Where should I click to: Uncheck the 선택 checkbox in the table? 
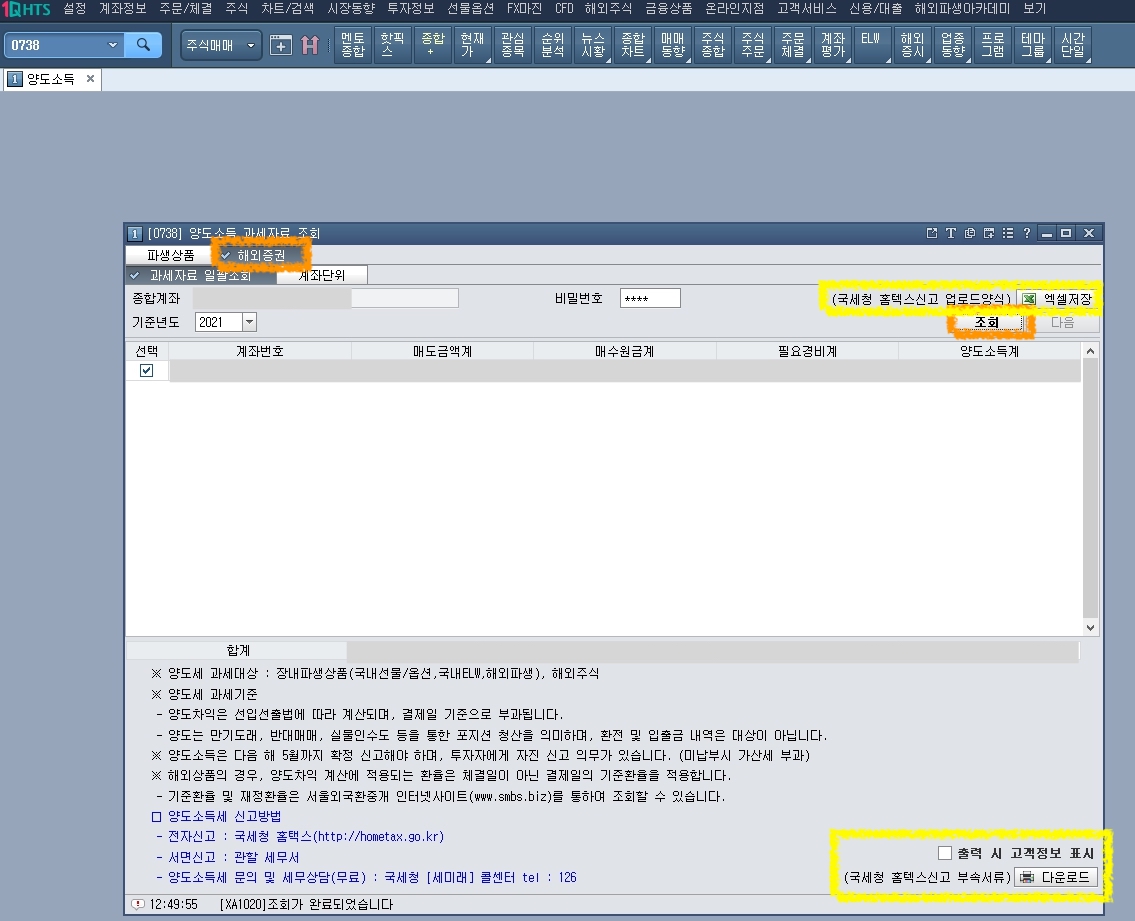[146, 369]
